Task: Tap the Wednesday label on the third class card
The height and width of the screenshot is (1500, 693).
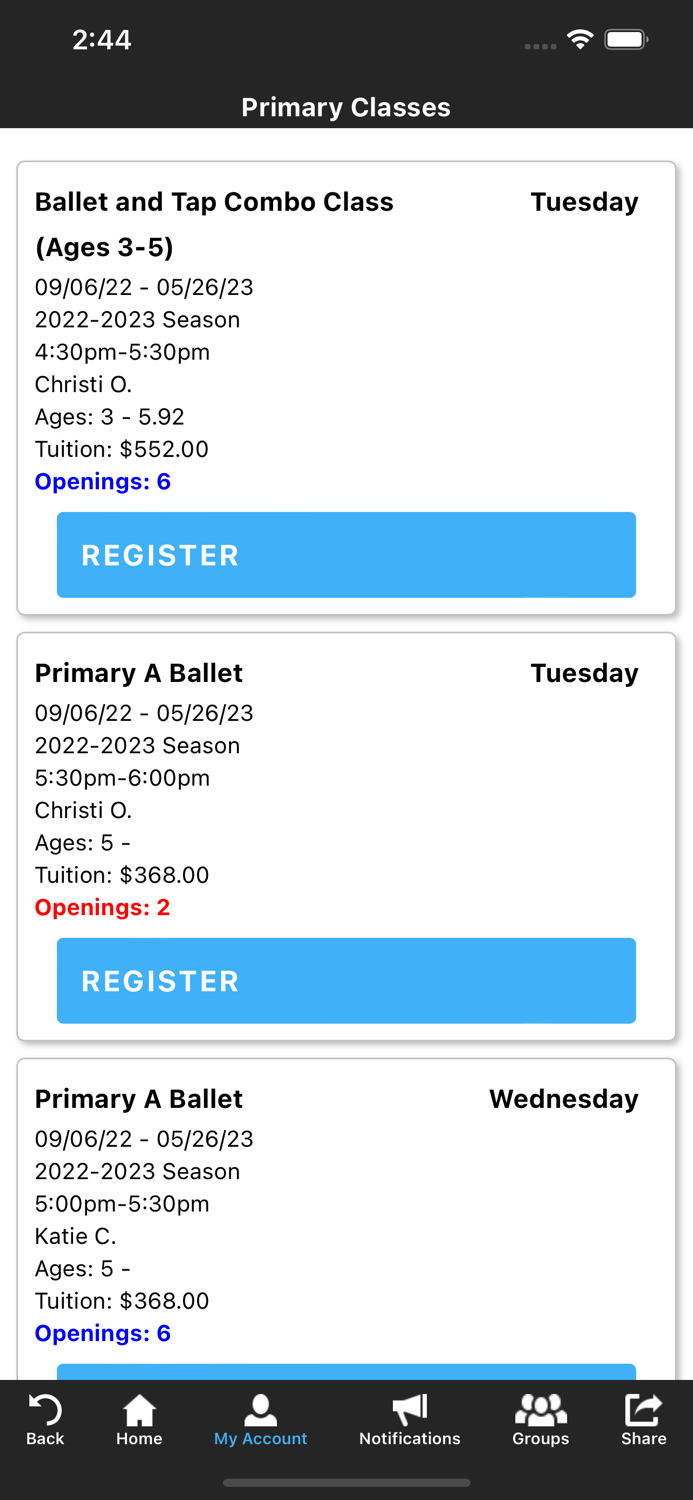Action: point(564,1098)
